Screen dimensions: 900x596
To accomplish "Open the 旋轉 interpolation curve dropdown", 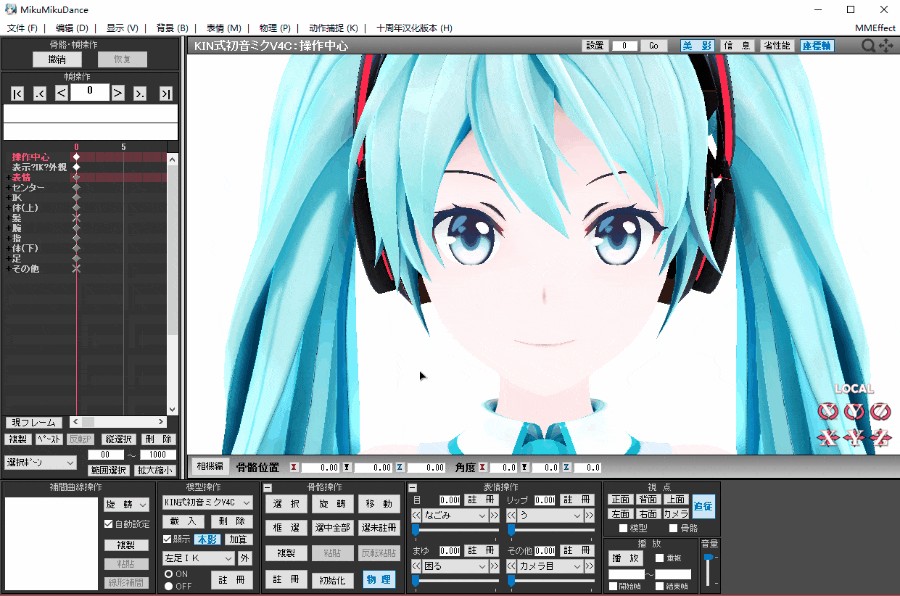I will click(x=126, y=504).
